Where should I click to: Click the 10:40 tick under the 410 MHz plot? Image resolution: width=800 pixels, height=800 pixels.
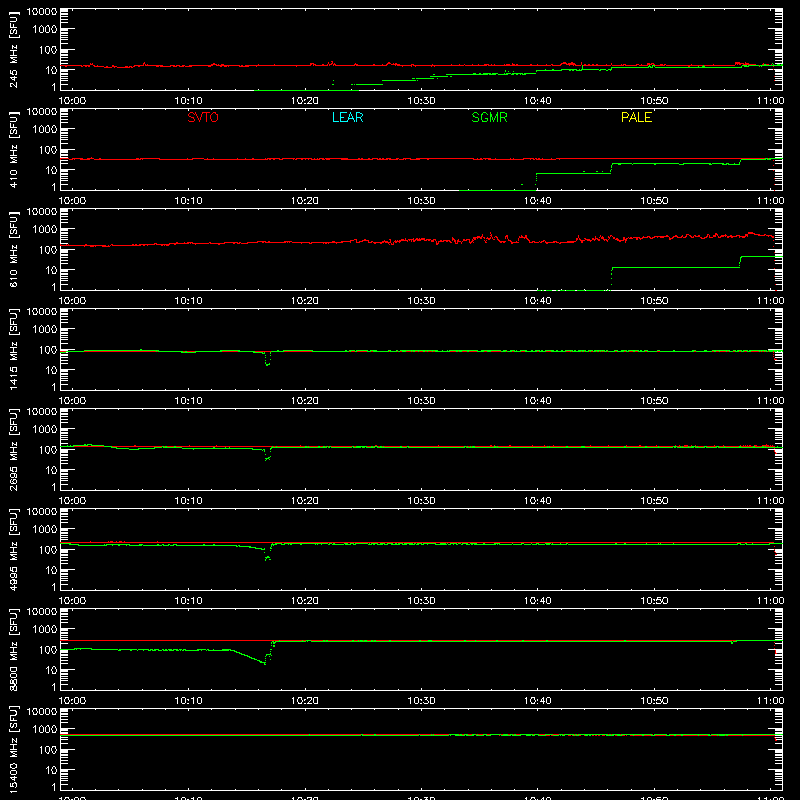coord(537,201)
